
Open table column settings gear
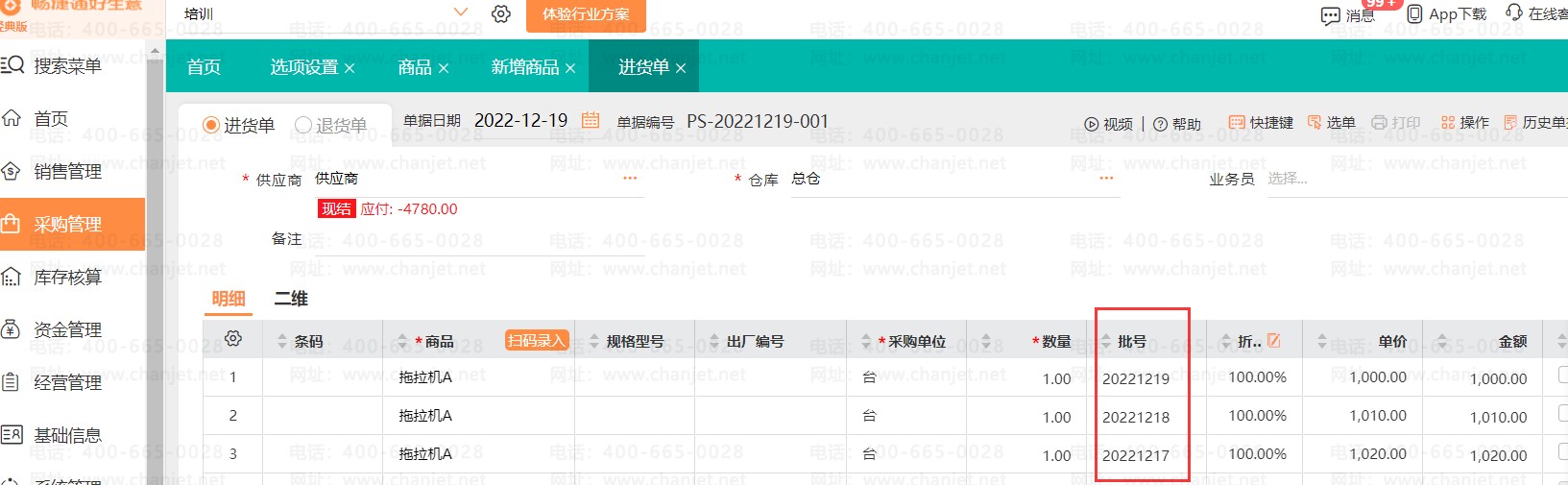click(x=232, y=338)
